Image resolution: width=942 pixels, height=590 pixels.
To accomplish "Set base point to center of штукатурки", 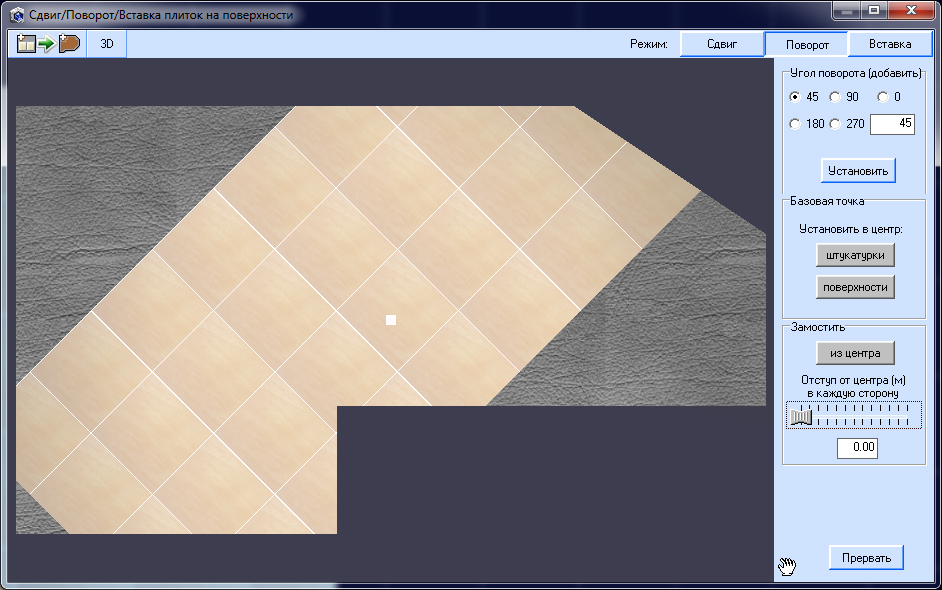I will pyautogui.click(x=855, y=255).
